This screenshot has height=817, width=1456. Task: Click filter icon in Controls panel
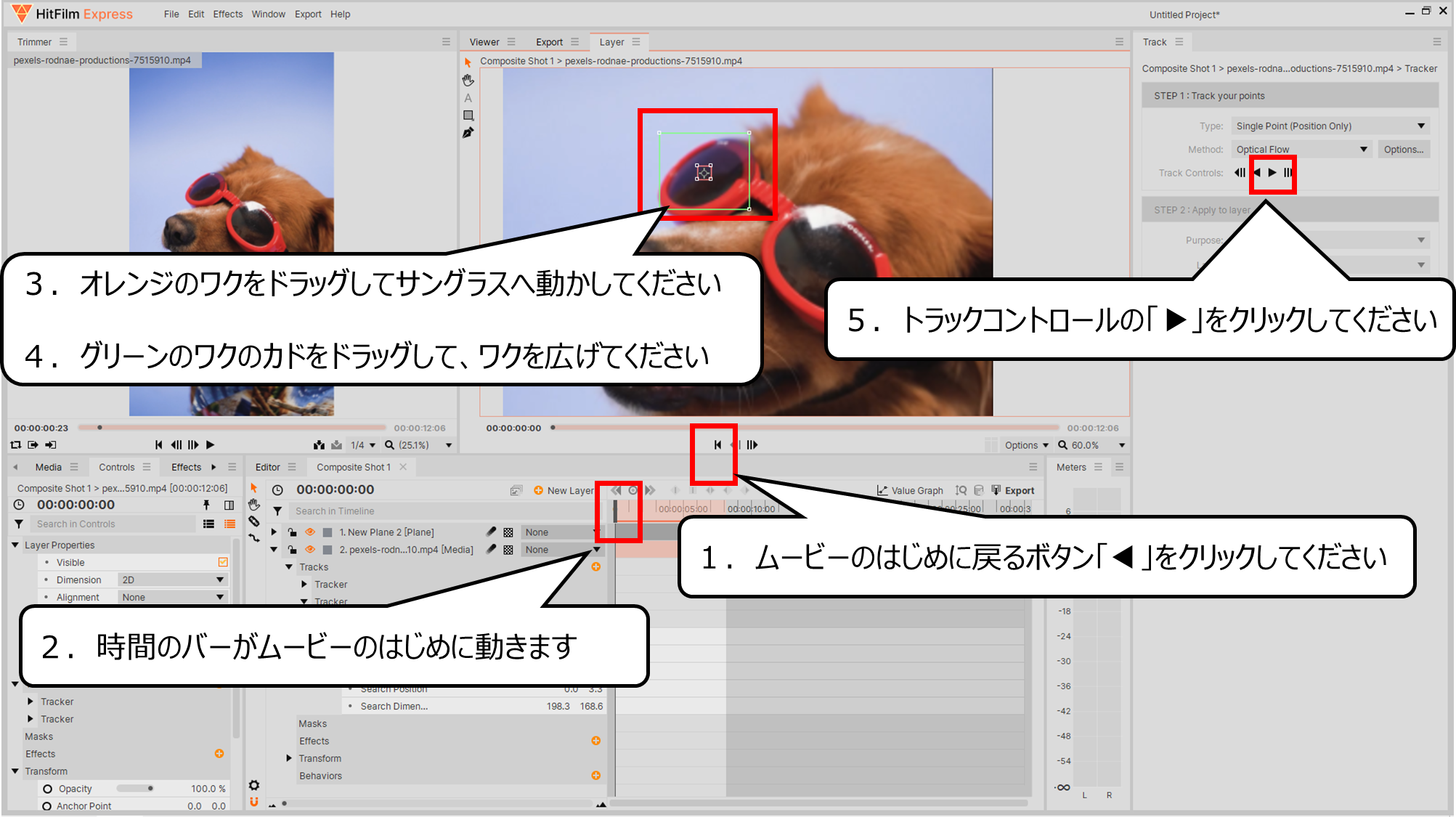point(19,524)
